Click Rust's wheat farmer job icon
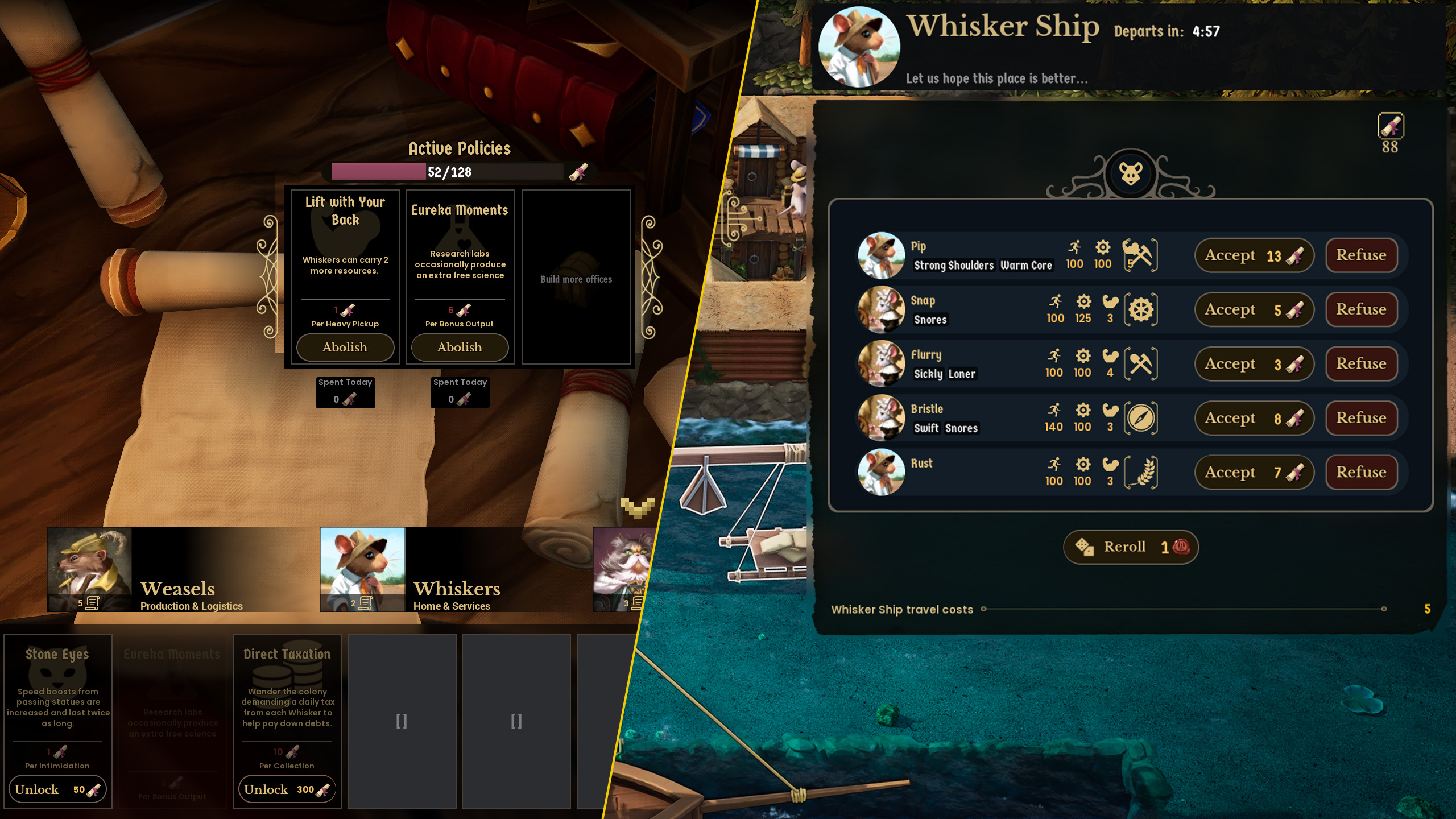Viewport: 1456px width, 819px height. (1140, 472)
